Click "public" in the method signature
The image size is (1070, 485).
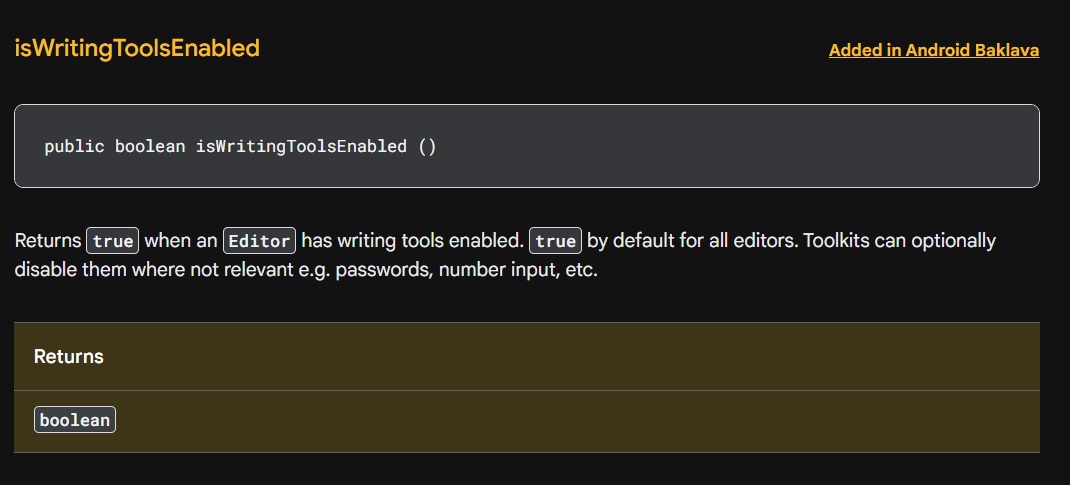(74, 147)
